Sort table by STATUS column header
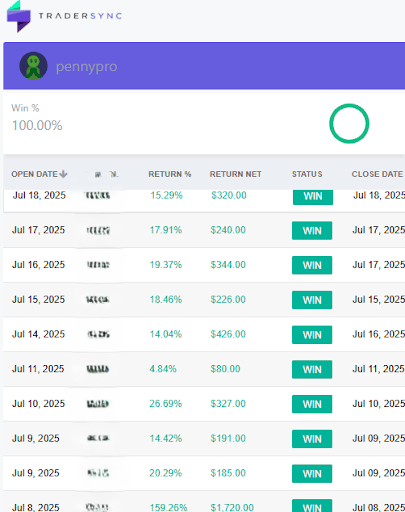This screenshot has width=405, height=512. 307,174
